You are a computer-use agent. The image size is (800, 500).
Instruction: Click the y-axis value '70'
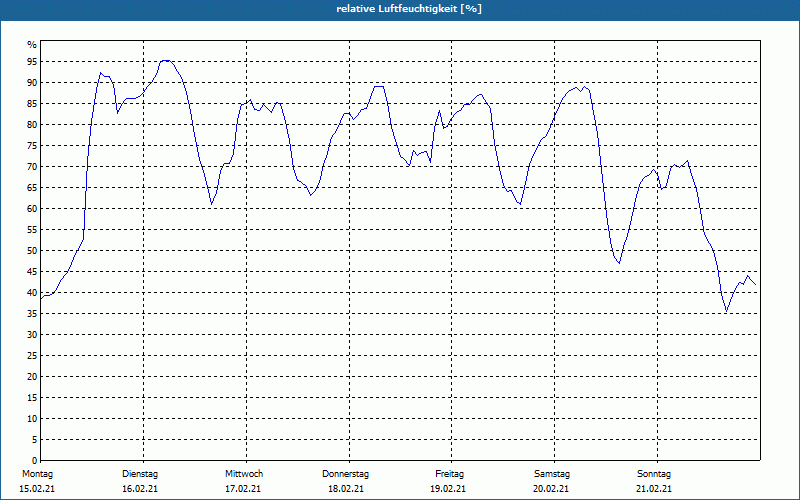(32, 167)
